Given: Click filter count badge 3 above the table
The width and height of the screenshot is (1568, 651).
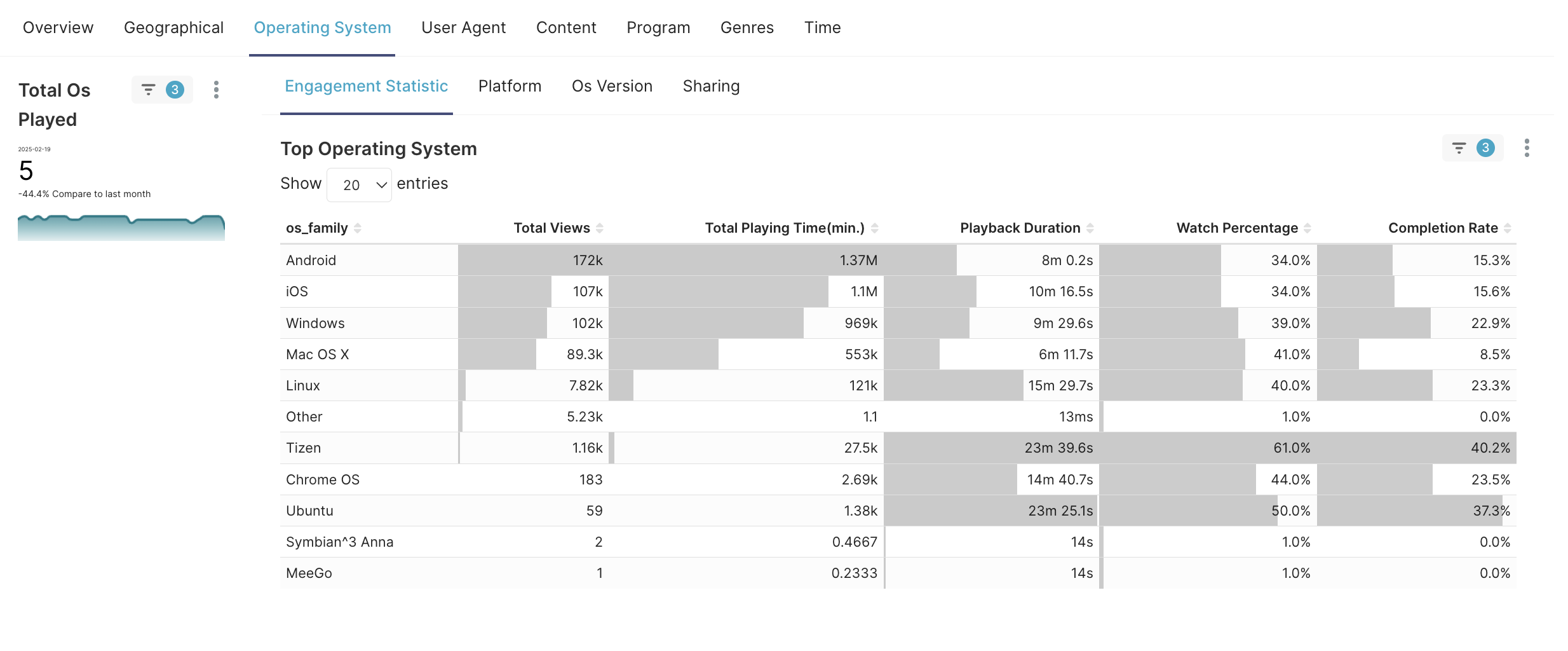Looking at the screenshot, I should [x=1485, y=148].
